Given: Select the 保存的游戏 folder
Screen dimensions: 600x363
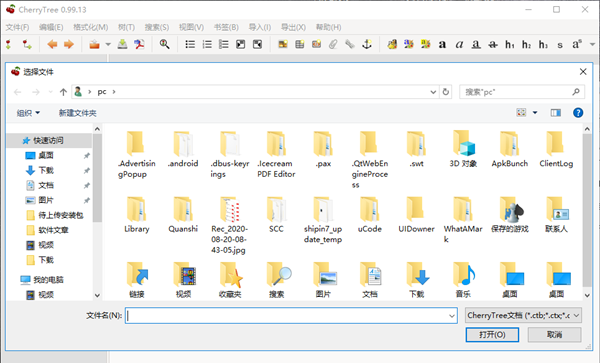Looking at the screenshot, I should coord(510,215).
